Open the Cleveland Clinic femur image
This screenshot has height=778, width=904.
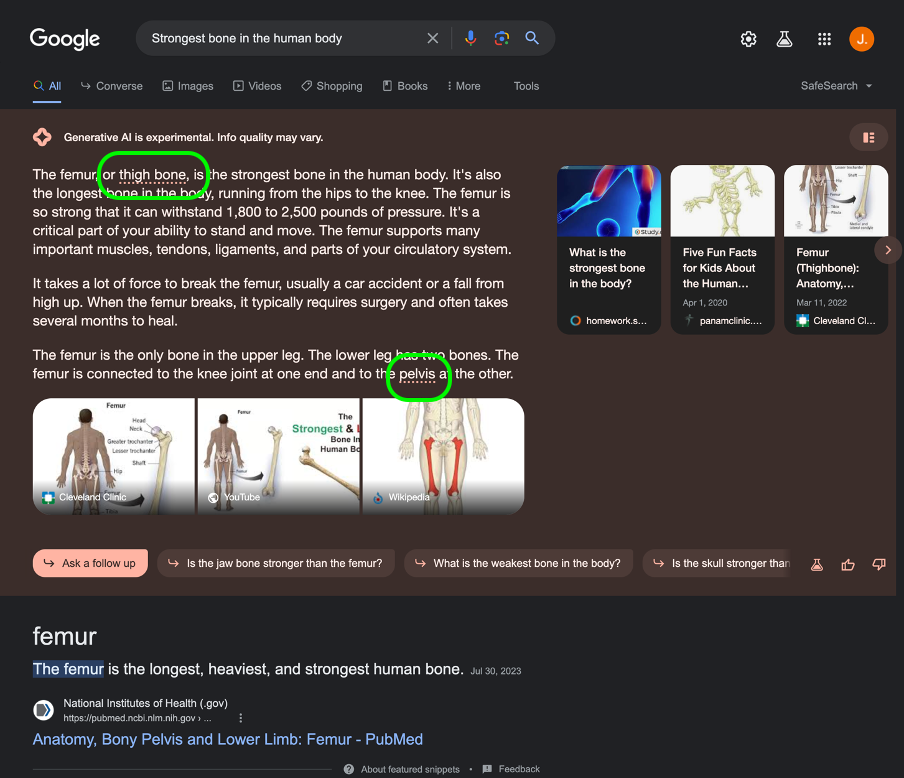click(114, 456)
